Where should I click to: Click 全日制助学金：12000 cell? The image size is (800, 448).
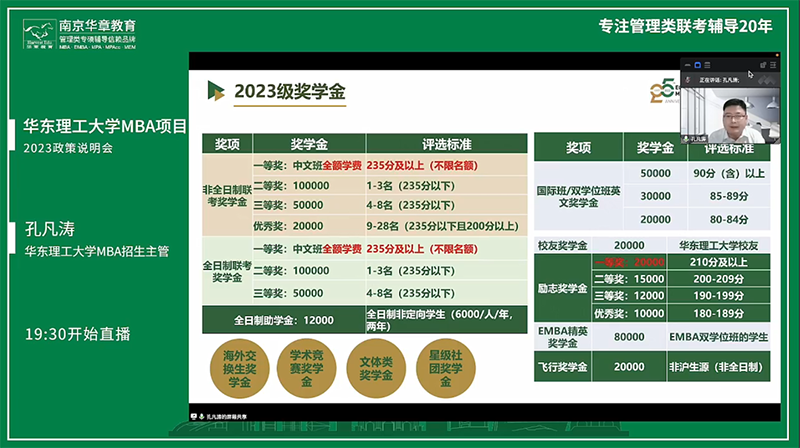(284, 320)
